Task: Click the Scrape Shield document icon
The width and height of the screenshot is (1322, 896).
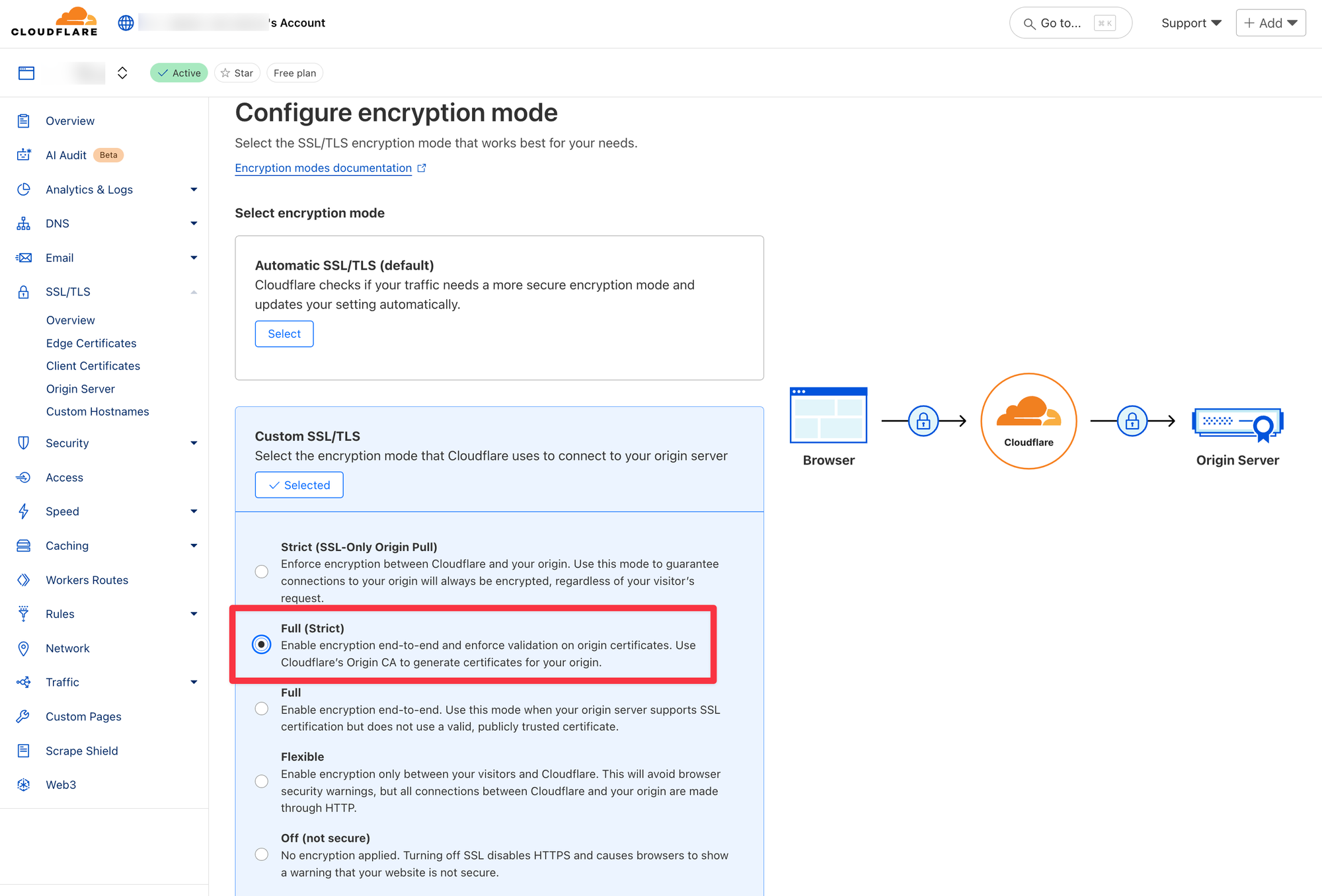Action: pyautogui.click(x=24, y=751)
